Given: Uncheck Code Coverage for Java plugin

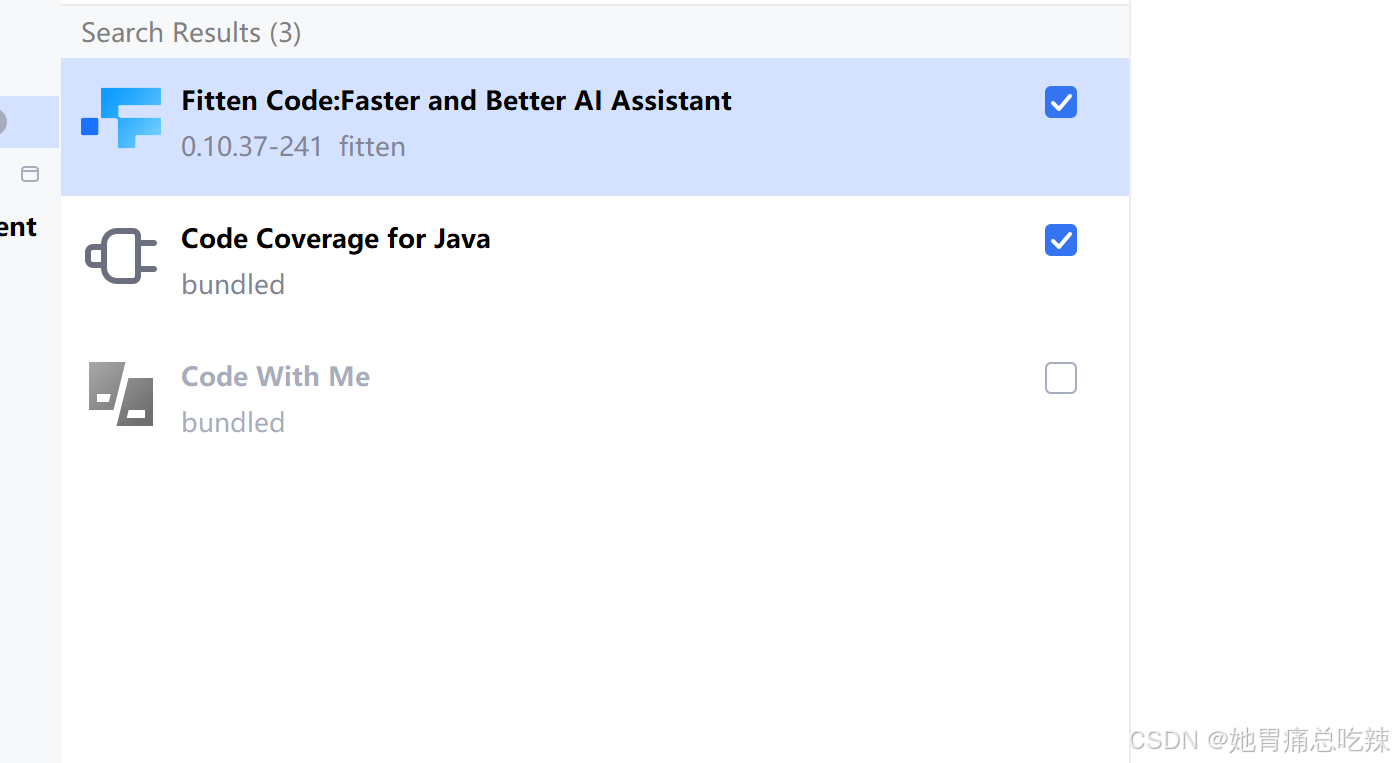Looking at the screenshot, I should click(x=1060, y=240).
